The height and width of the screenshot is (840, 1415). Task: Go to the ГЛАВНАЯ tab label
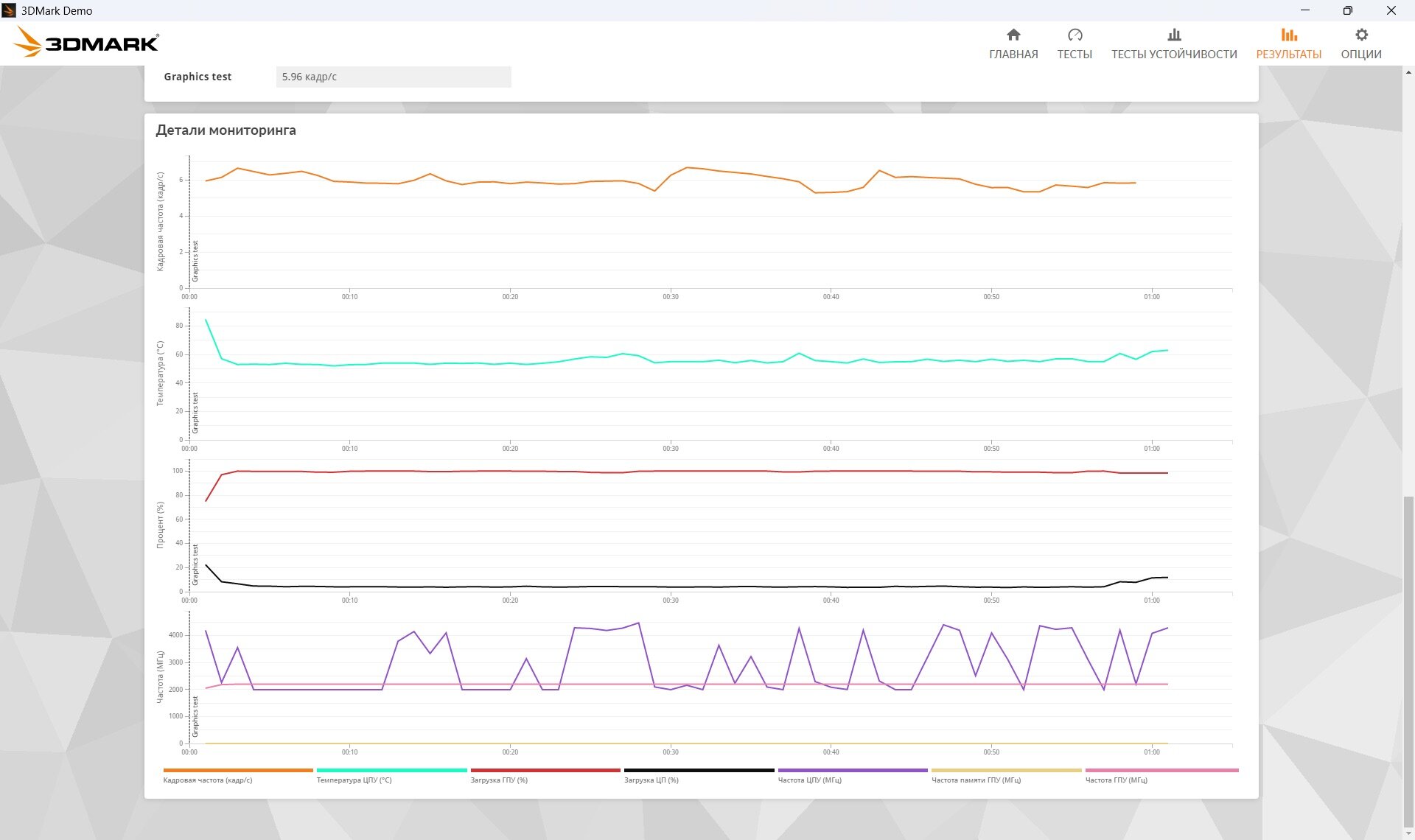1013,55
